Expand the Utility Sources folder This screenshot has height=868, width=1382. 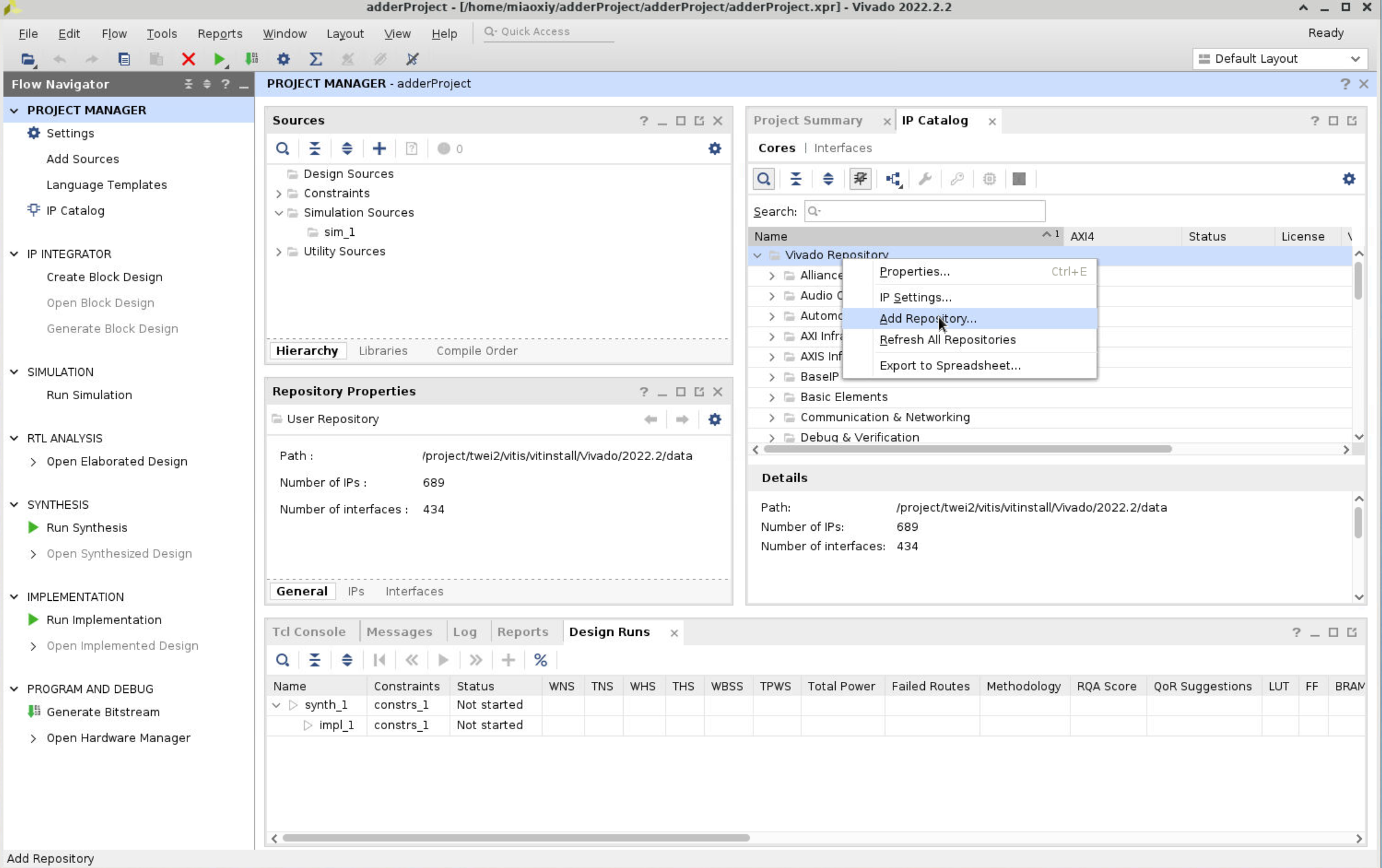coord(279,252)
